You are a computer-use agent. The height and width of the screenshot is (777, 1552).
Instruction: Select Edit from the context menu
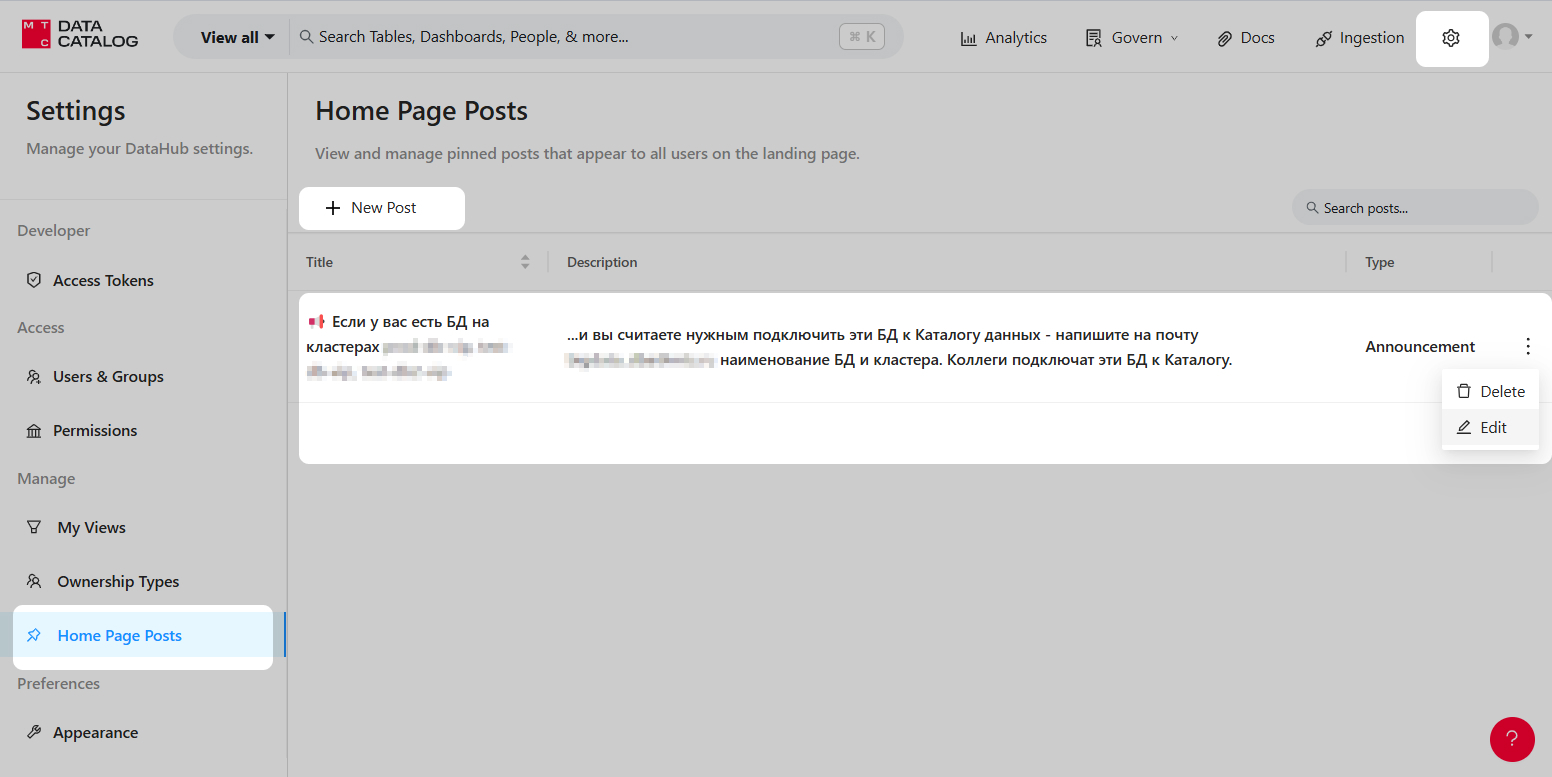click(1491, 428)
